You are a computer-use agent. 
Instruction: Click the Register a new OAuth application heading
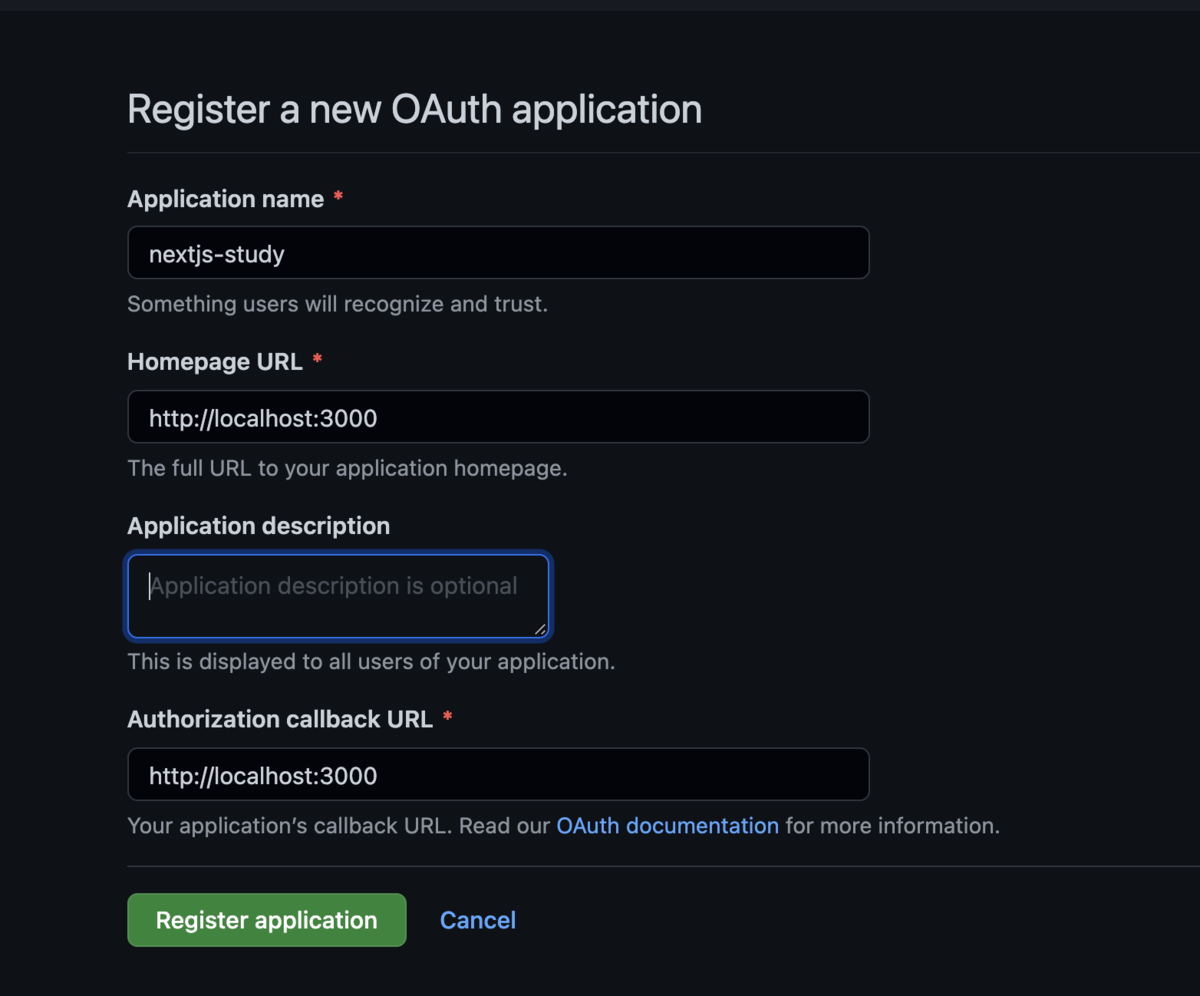(414, 109)
